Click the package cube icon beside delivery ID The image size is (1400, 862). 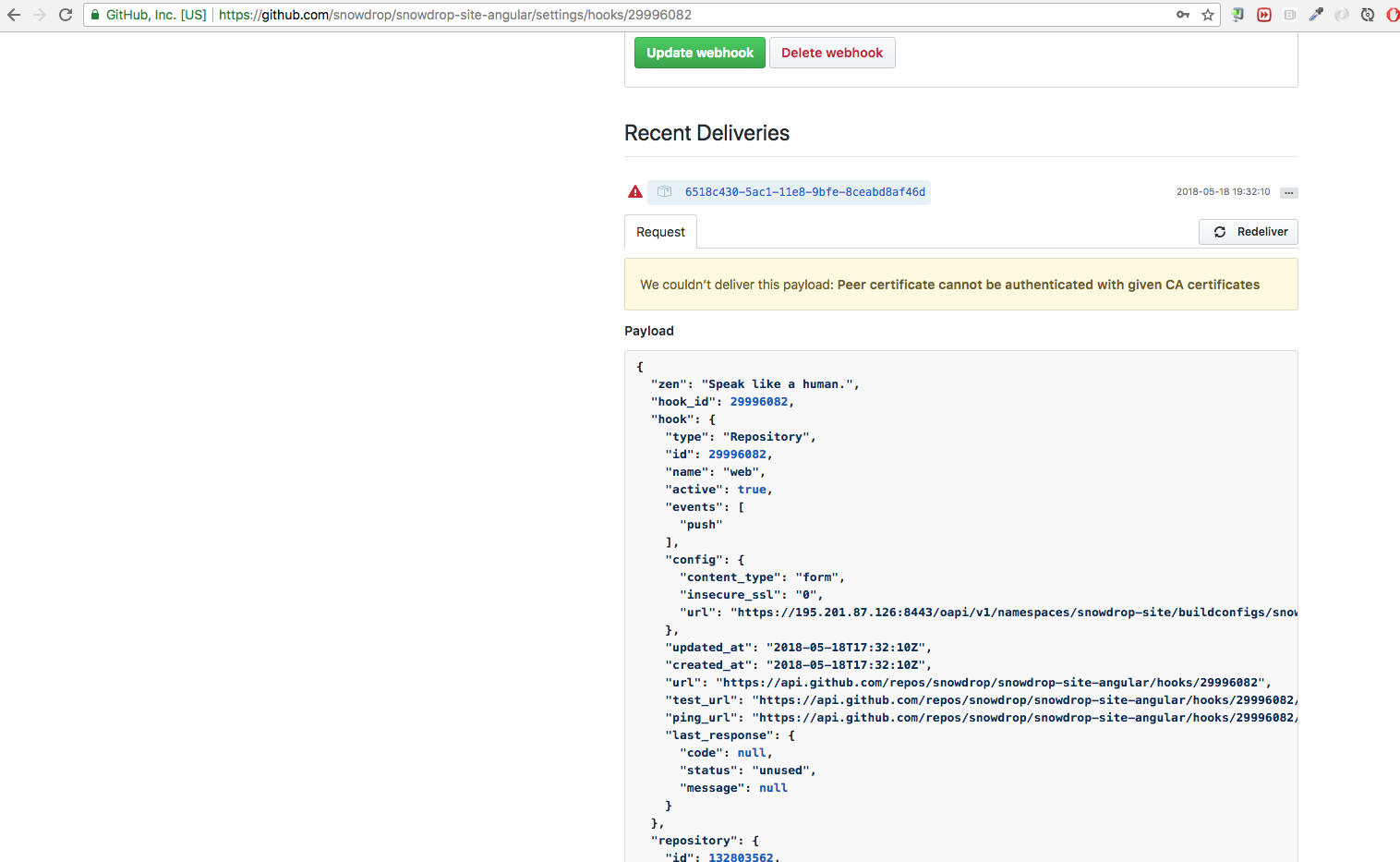tap(664, 192)
